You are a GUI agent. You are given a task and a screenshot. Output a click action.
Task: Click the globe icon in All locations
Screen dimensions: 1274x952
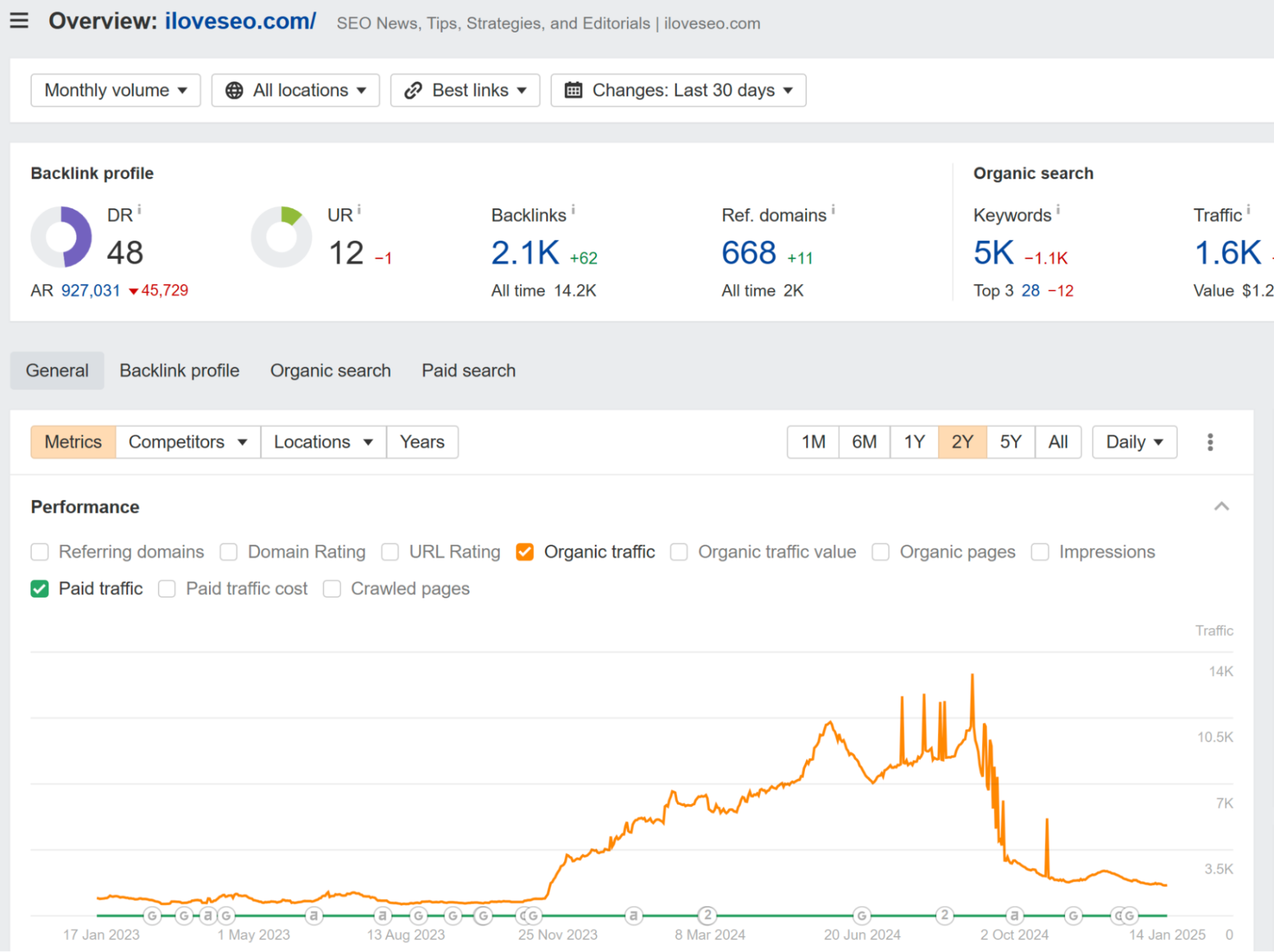234,90
